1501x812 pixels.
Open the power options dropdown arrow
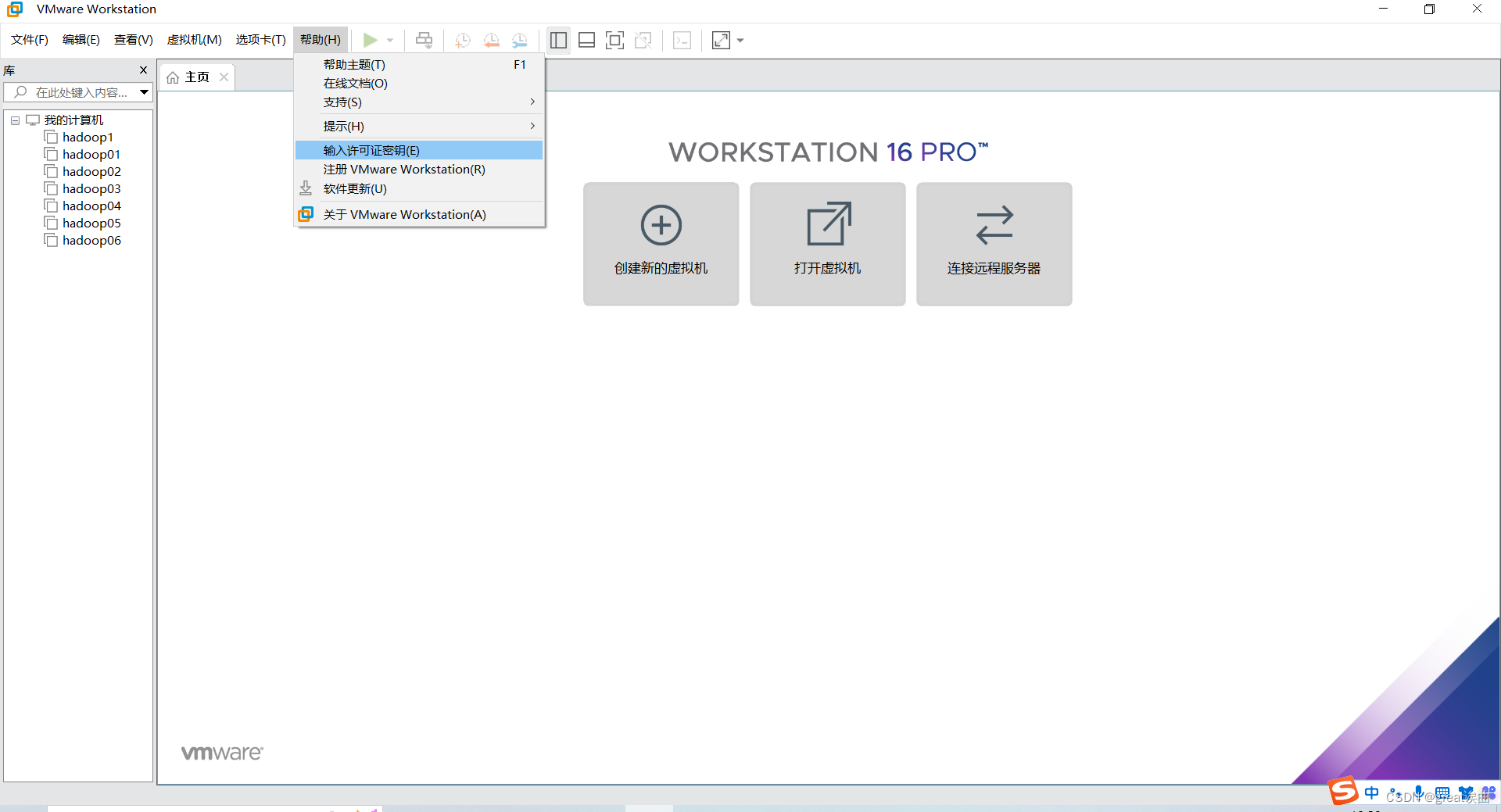click(x=390, y=41)
